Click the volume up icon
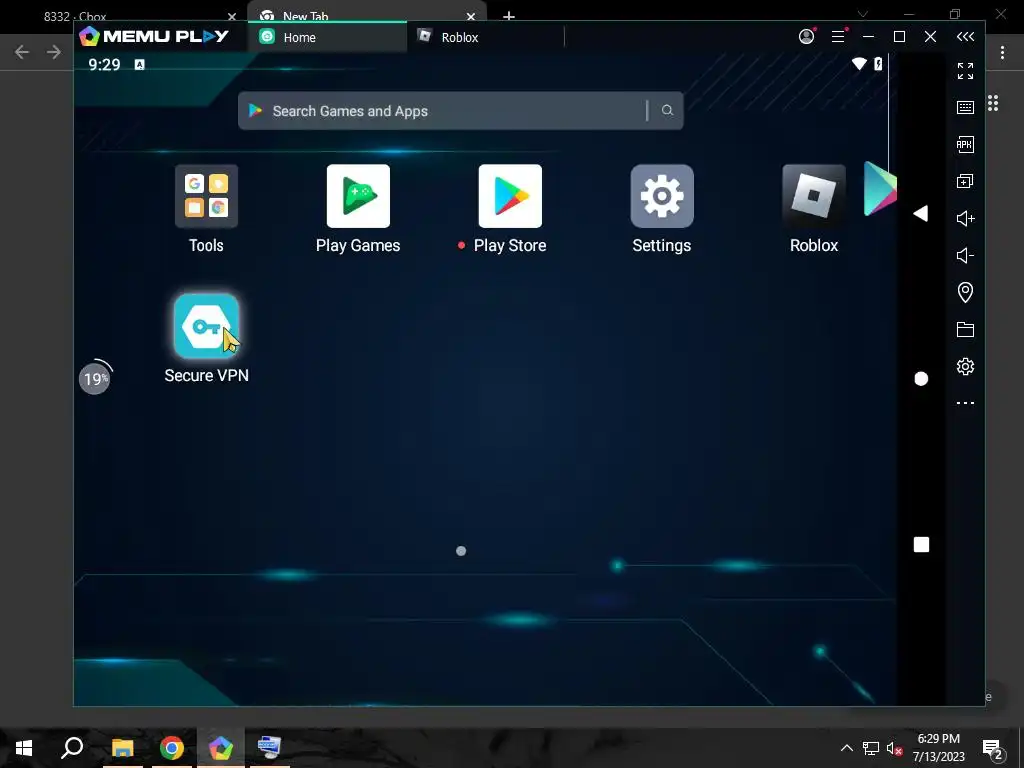This screenshot has width=1024, height=768. pyautogui.click(x=965, y=218)
